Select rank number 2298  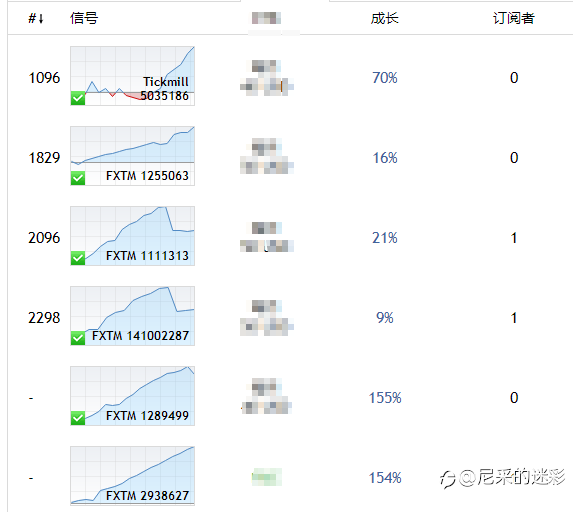(44, 318)
